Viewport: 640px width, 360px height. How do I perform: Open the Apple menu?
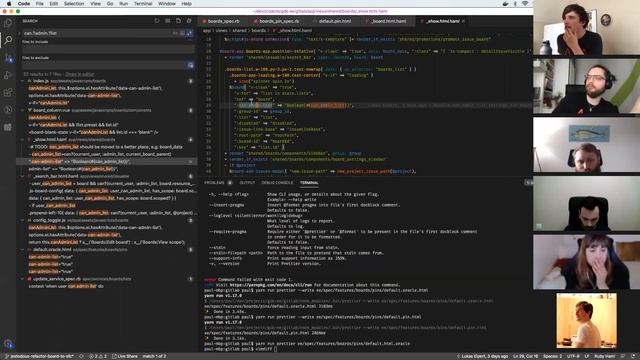click(8, 4)
